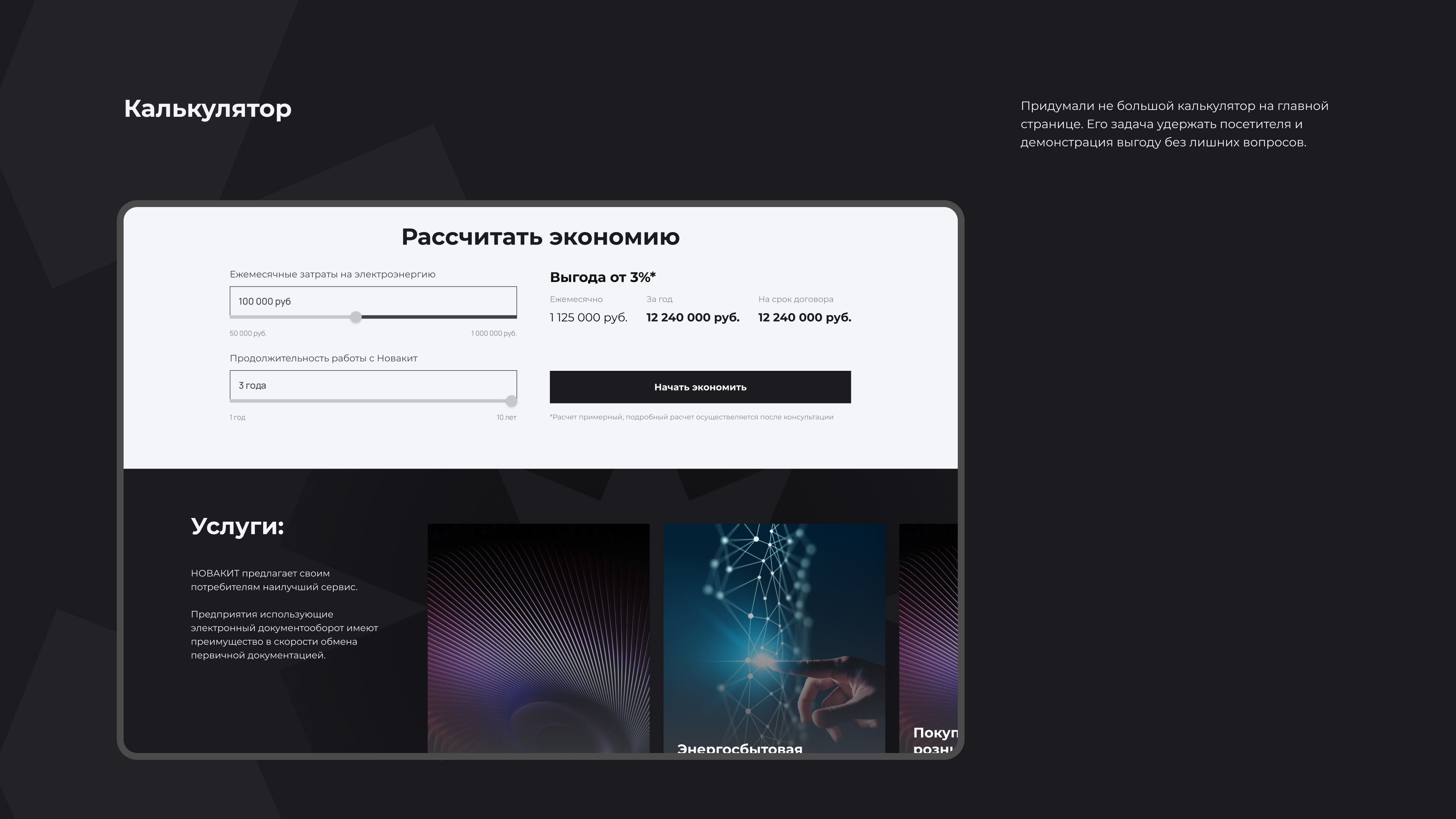
Task: Open the 'Энергосбытовая' service card
Action: (774, 638)
